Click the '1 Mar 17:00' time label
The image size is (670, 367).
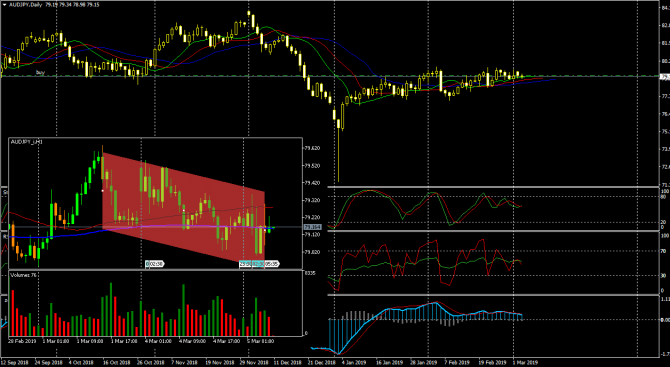pos(124,341)
